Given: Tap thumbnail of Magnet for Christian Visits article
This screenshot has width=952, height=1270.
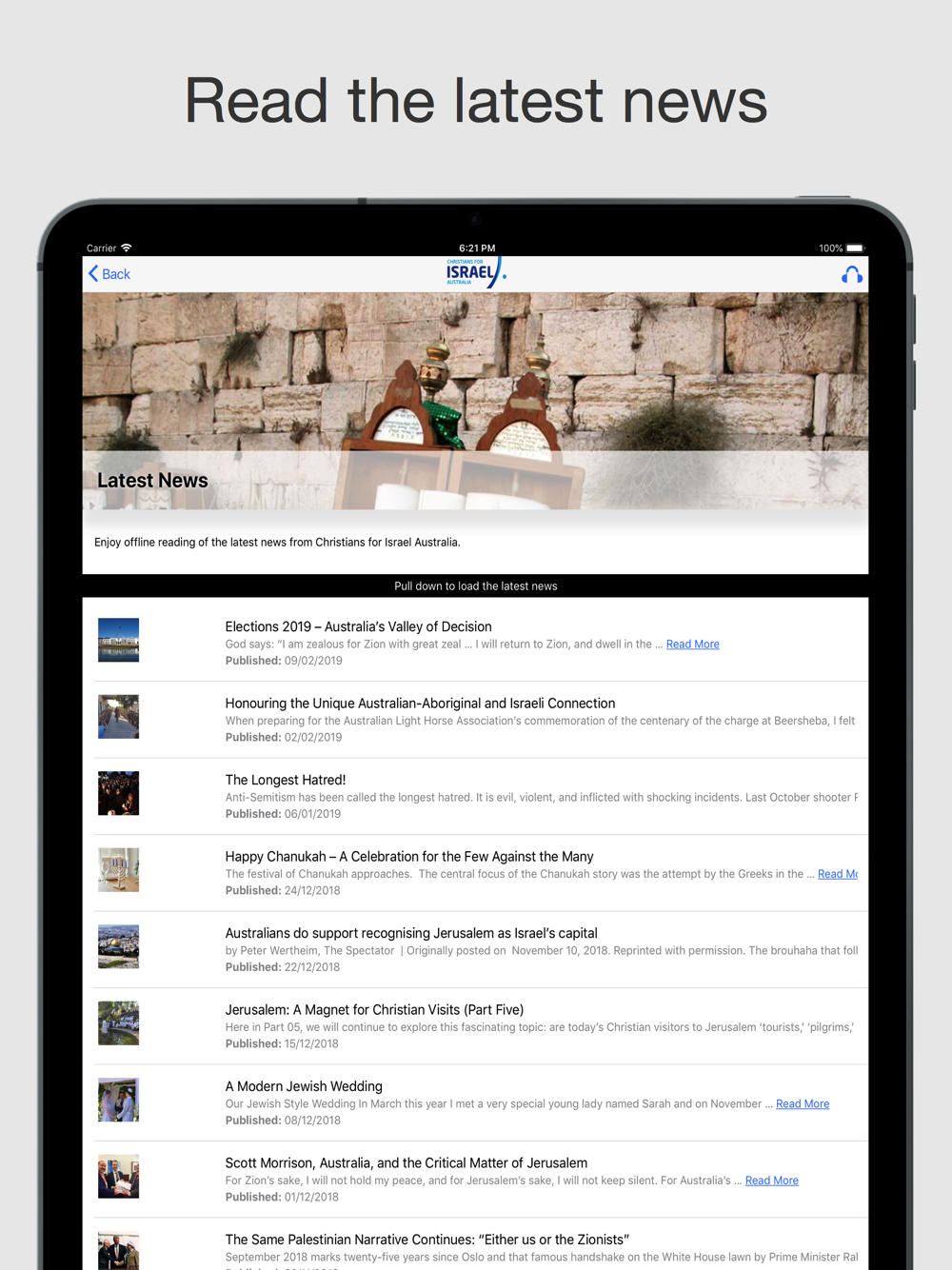Looking at the screenshot, I should tap(118, 1023).
